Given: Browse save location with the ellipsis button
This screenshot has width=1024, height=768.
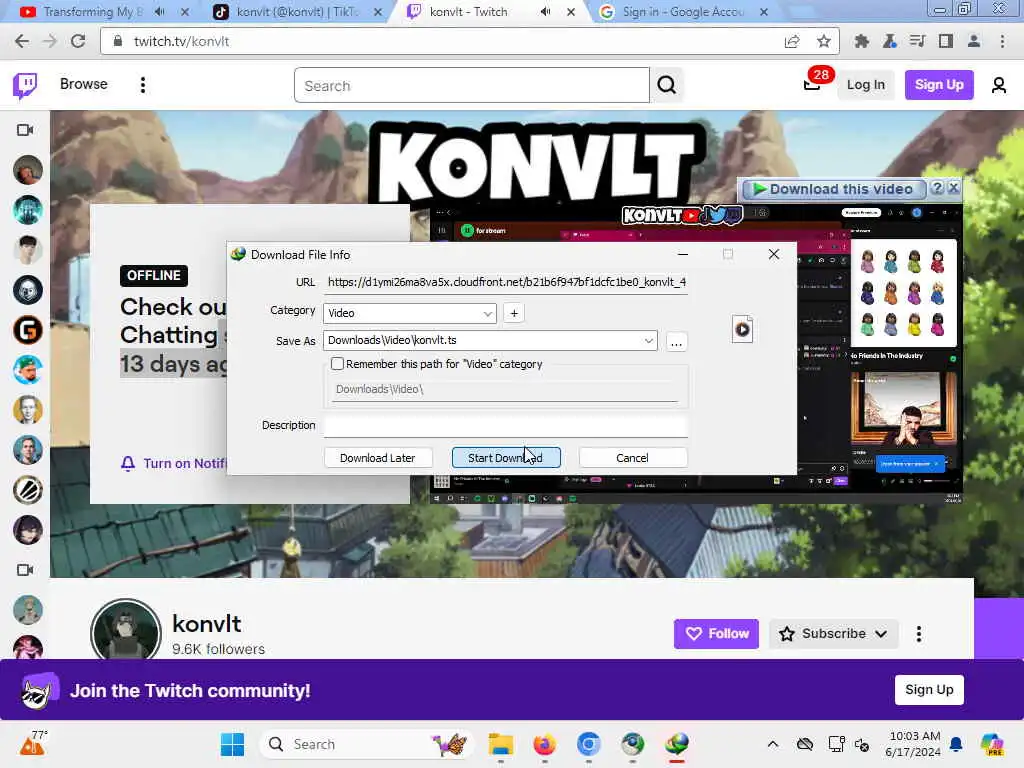Looking at the screenshot, I should click(677, 342).
